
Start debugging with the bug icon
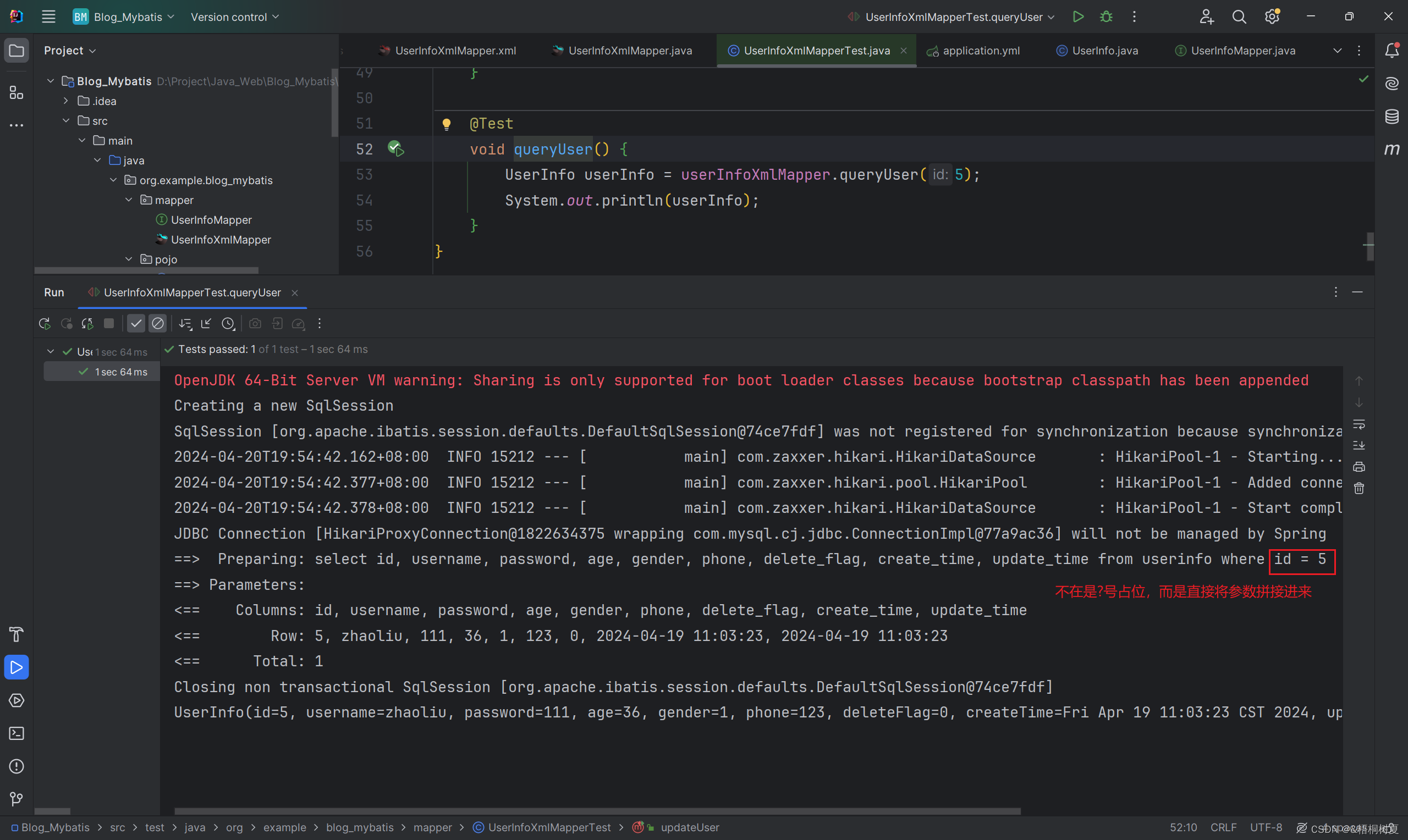1105,17
